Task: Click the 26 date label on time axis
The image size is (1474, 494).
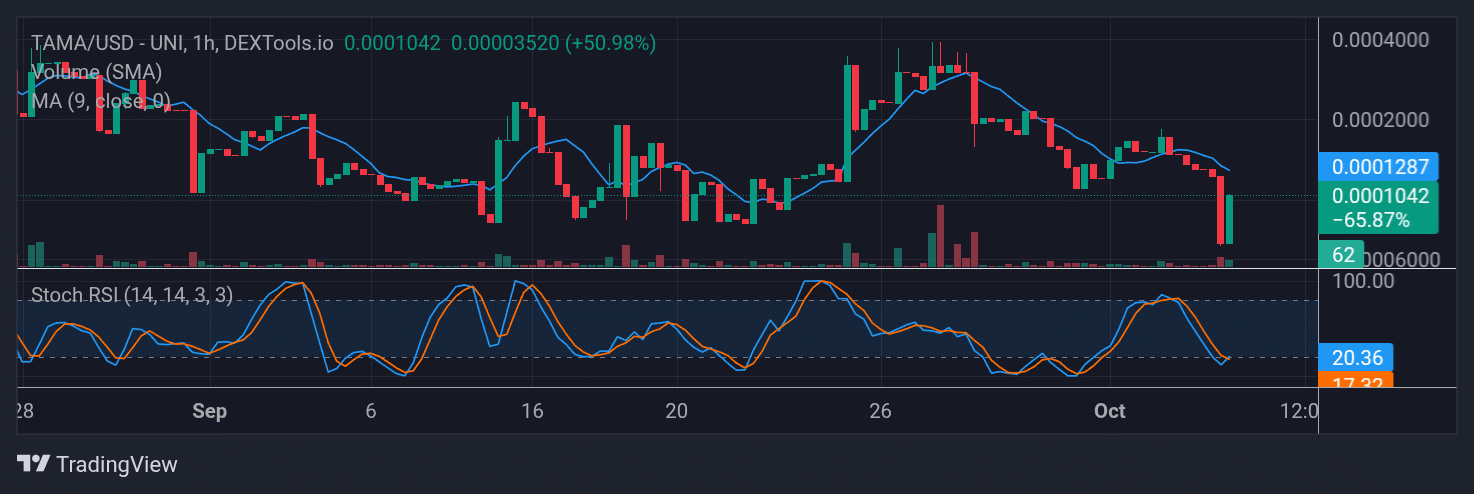Action: [x=880, y=411]
